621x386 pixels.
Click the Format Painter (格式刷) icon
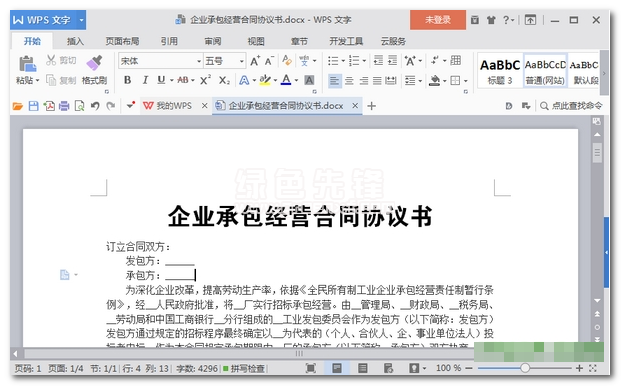[x=94, y=63]
